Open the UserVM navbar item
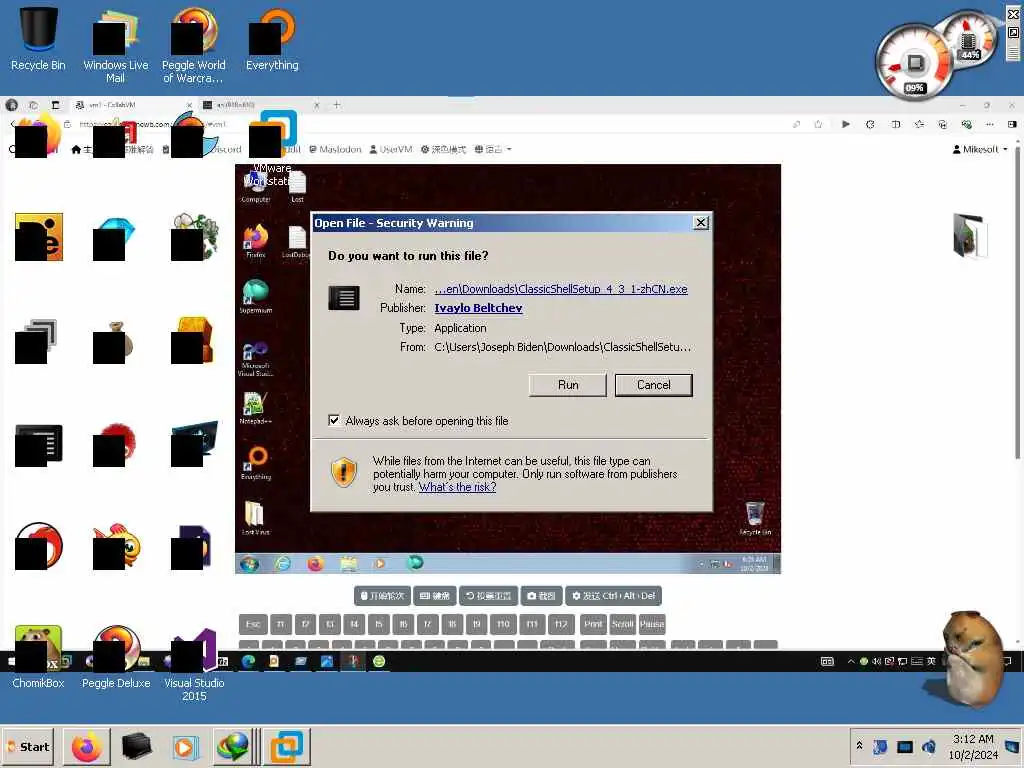Viewport: 1024px width, 768px height. (391, 149)
